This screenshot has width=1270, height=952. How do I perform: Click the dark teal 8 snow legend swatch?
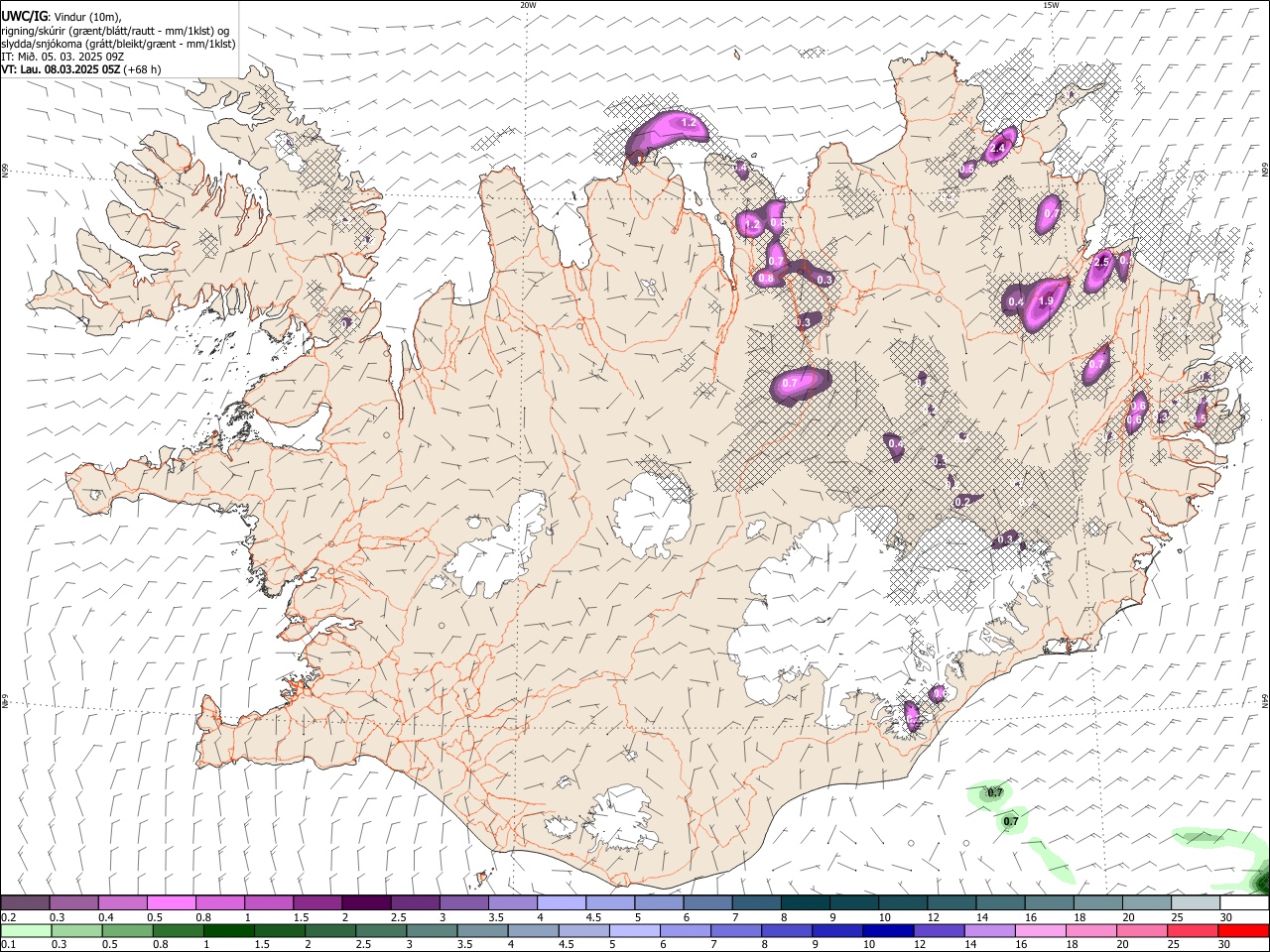(805, 903)
